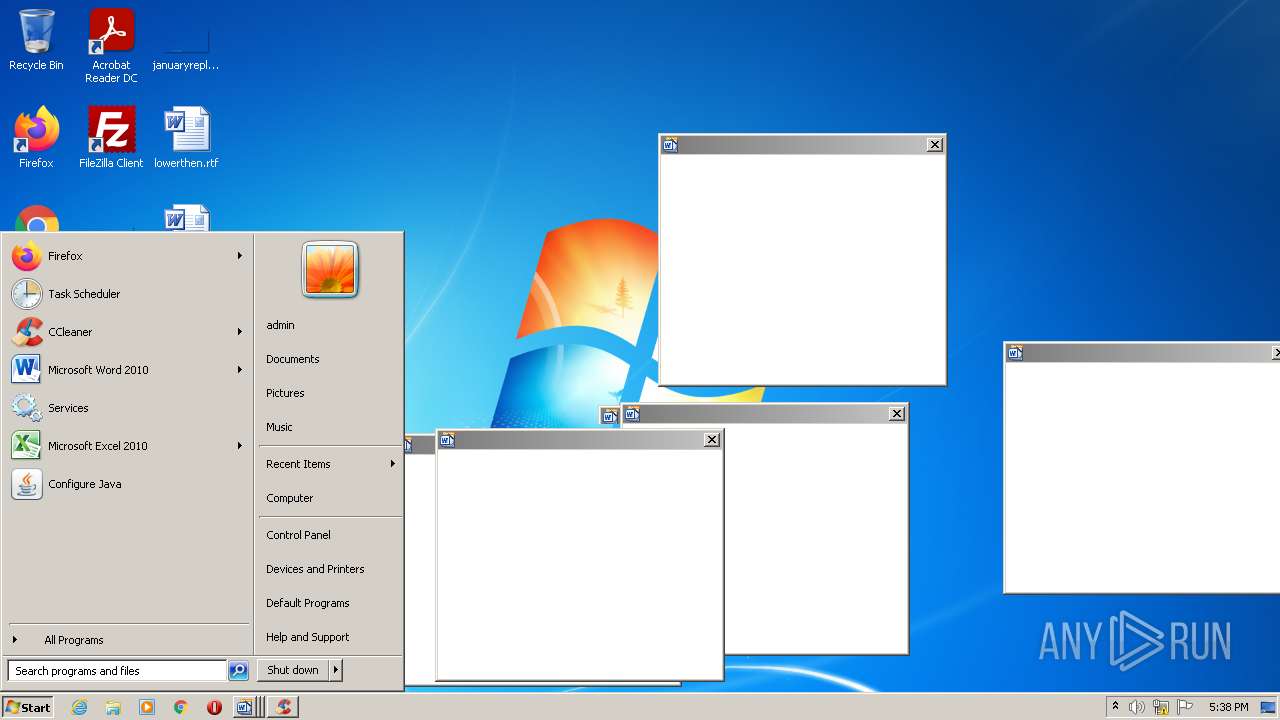Open Internet Explorer from taskbar
The image size is (1280, 720).
[79, 707]
